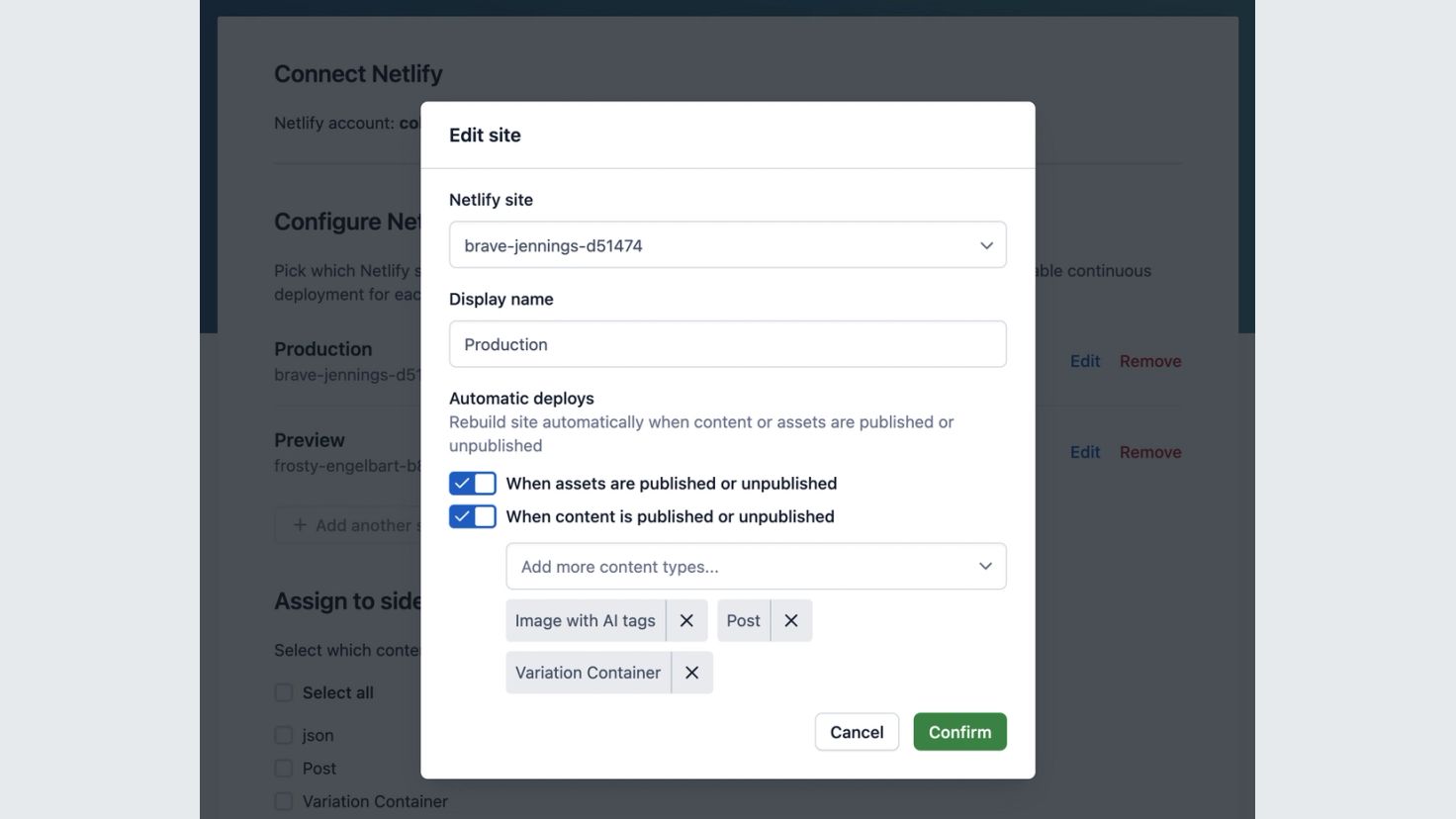Click Edit link for Preview site
This screenshot has width=1456, height=819.
click(1085, 452)
